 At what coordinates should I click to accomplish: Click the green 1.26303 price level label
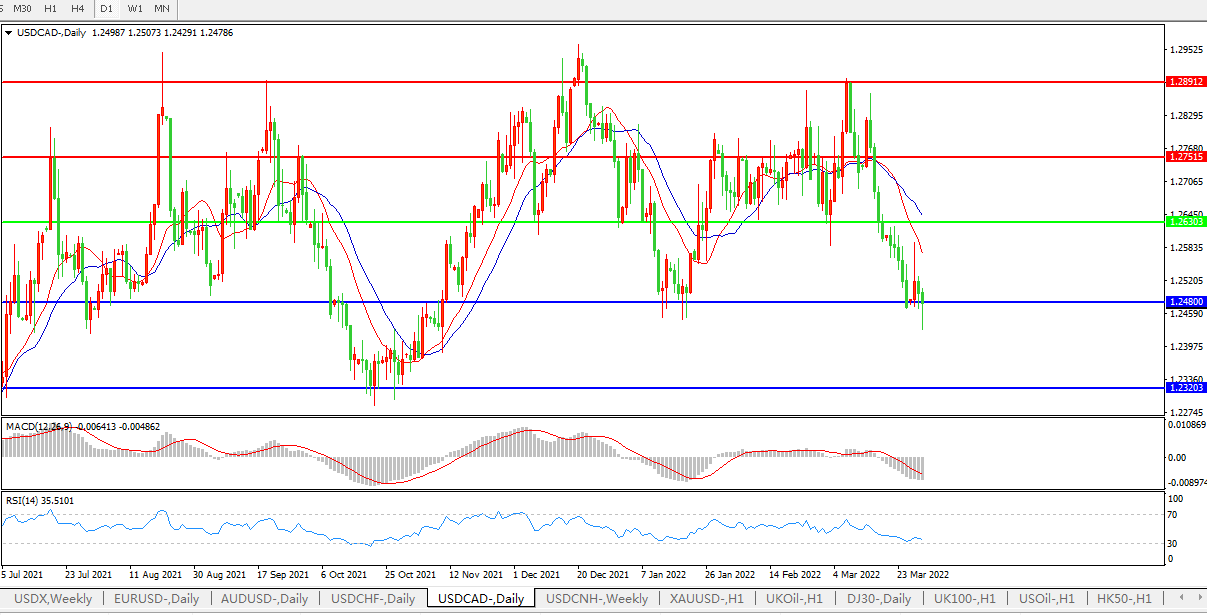click(1186, 221)
